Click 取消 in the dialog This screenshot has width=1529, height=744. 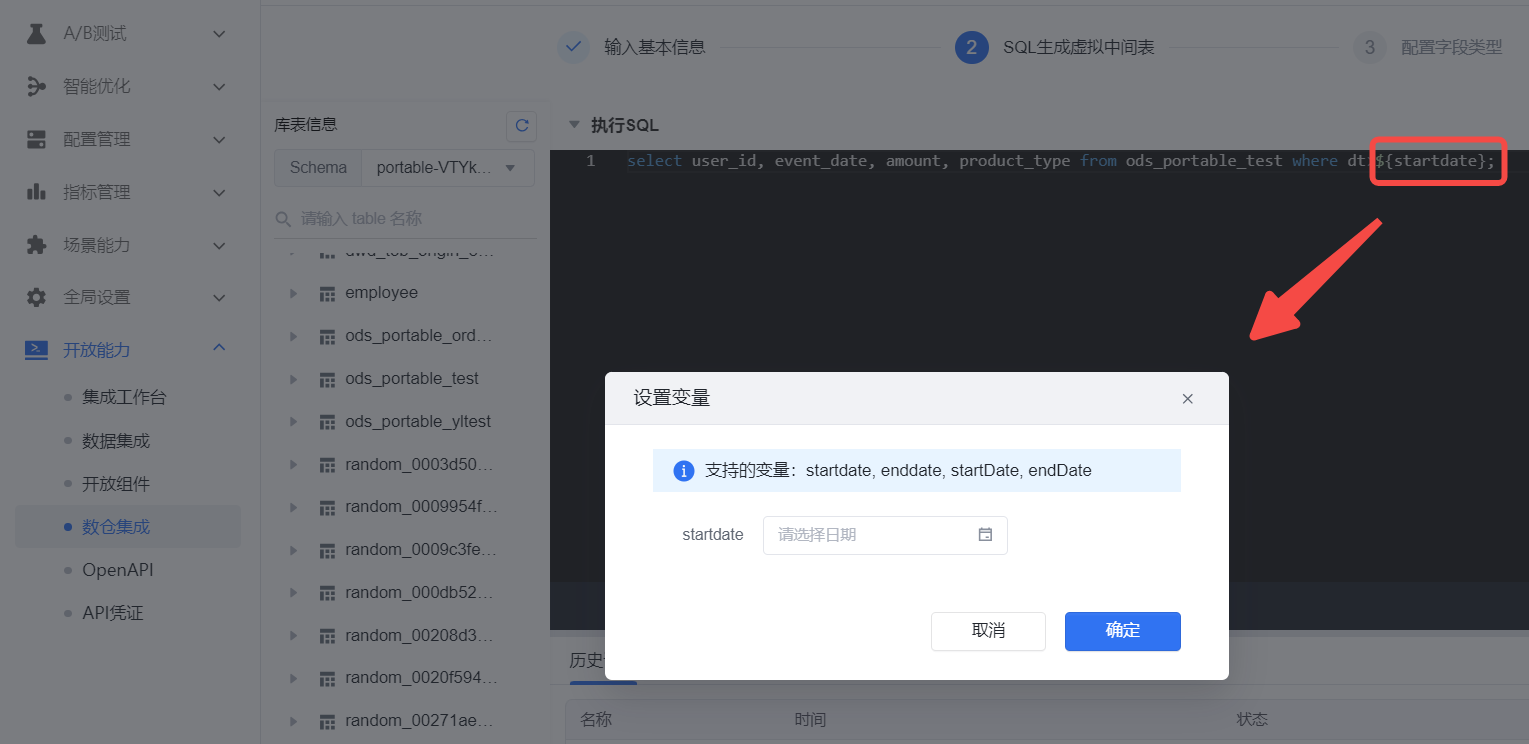click(988, 631)
